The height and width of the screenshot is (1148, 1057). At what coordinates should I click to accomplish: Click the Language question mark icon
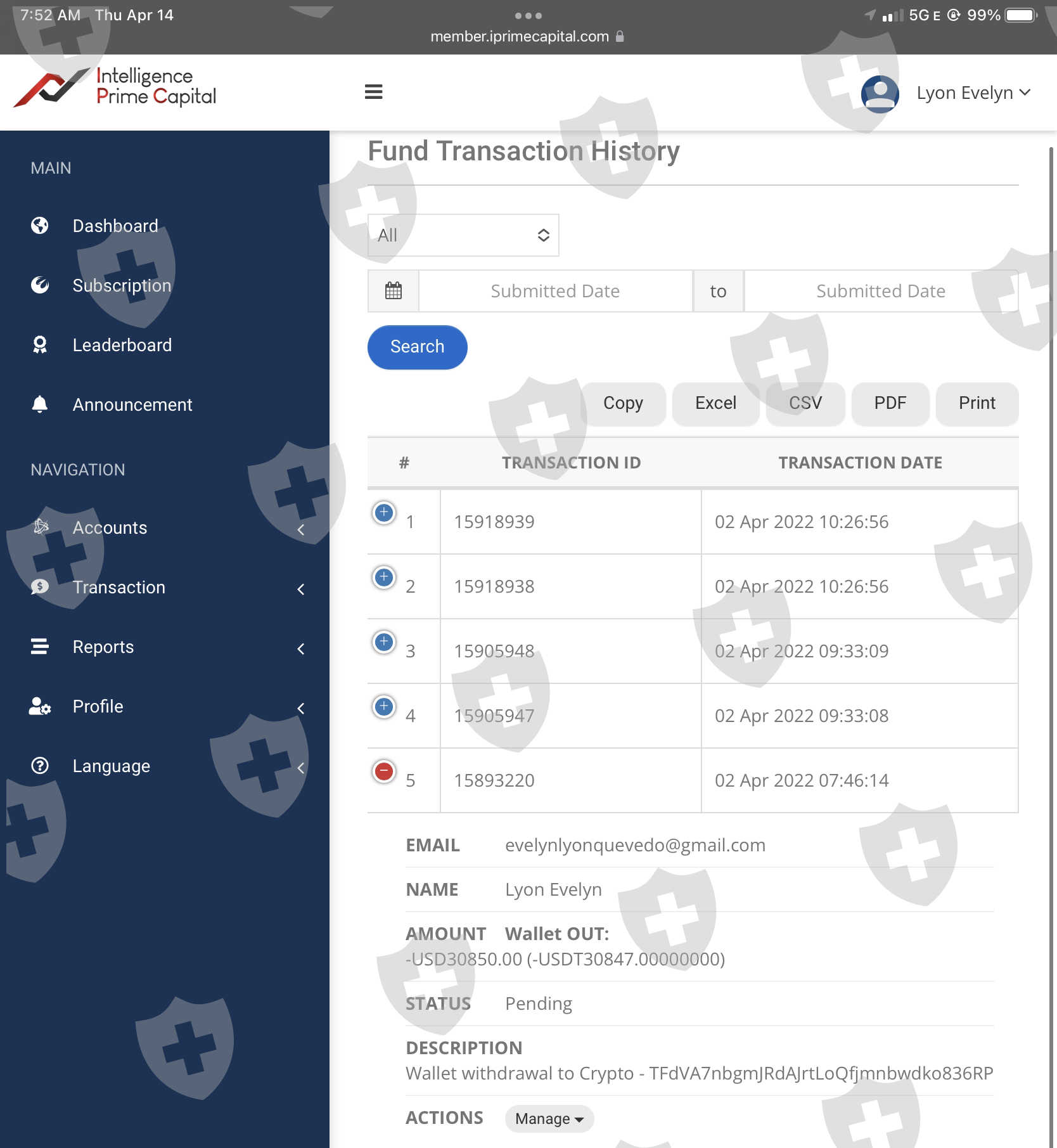[40, 766]
